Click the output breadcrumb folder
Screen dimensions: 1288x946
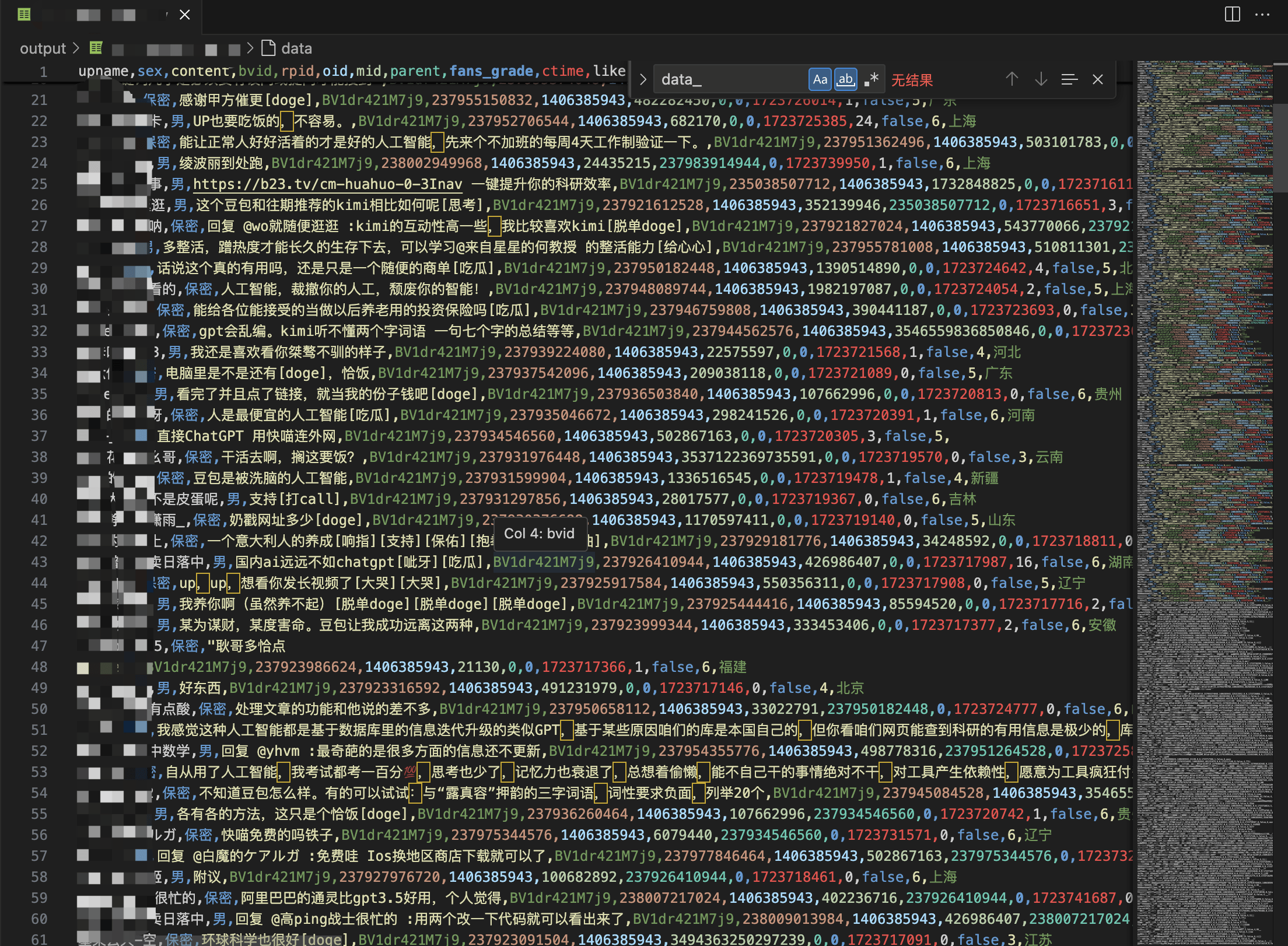click(43, 48)
